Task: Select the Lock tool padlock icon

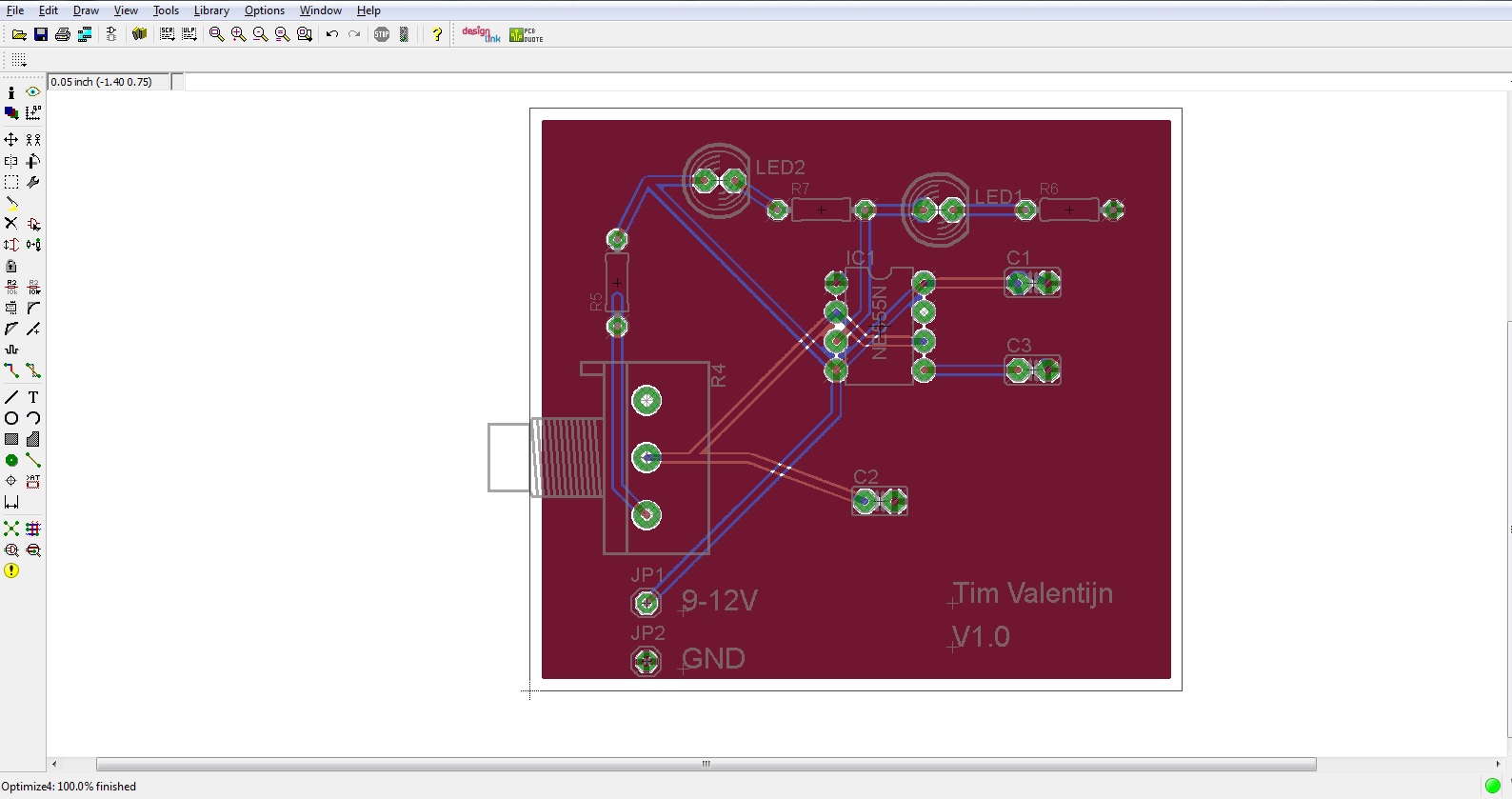Action: click(x=11, y=266)
